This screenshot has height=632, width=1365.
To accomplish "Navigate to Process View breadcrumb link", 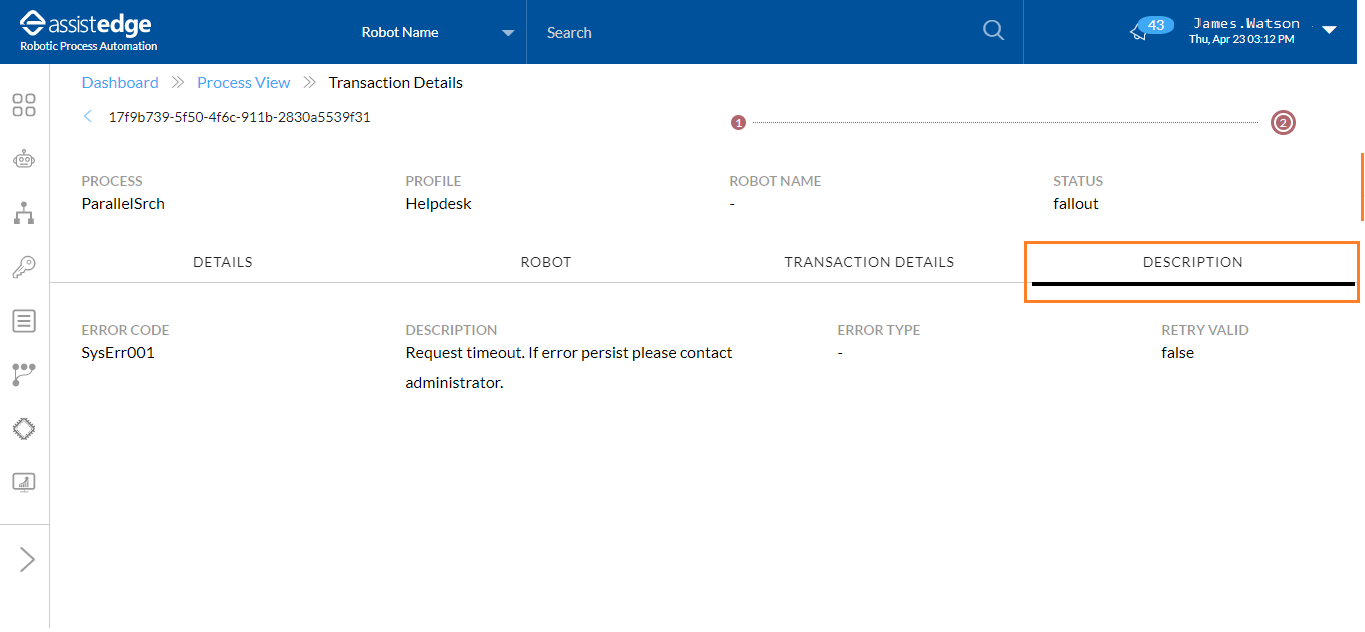I will click(x=244, y=83).
